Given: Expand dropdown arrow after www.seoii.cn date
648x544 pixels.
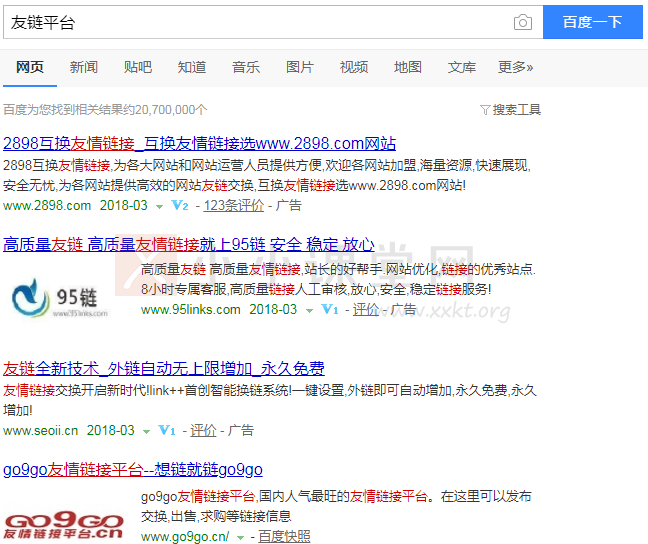Looking at the screenshot, I should coord(146,432).
